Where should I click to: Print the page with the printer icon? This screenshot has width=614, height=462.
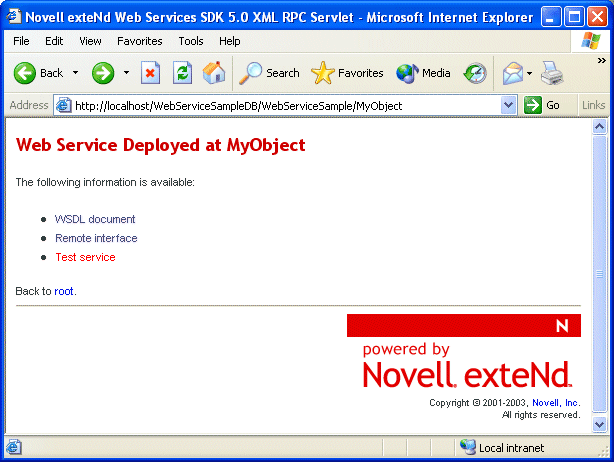coord(552,73)
